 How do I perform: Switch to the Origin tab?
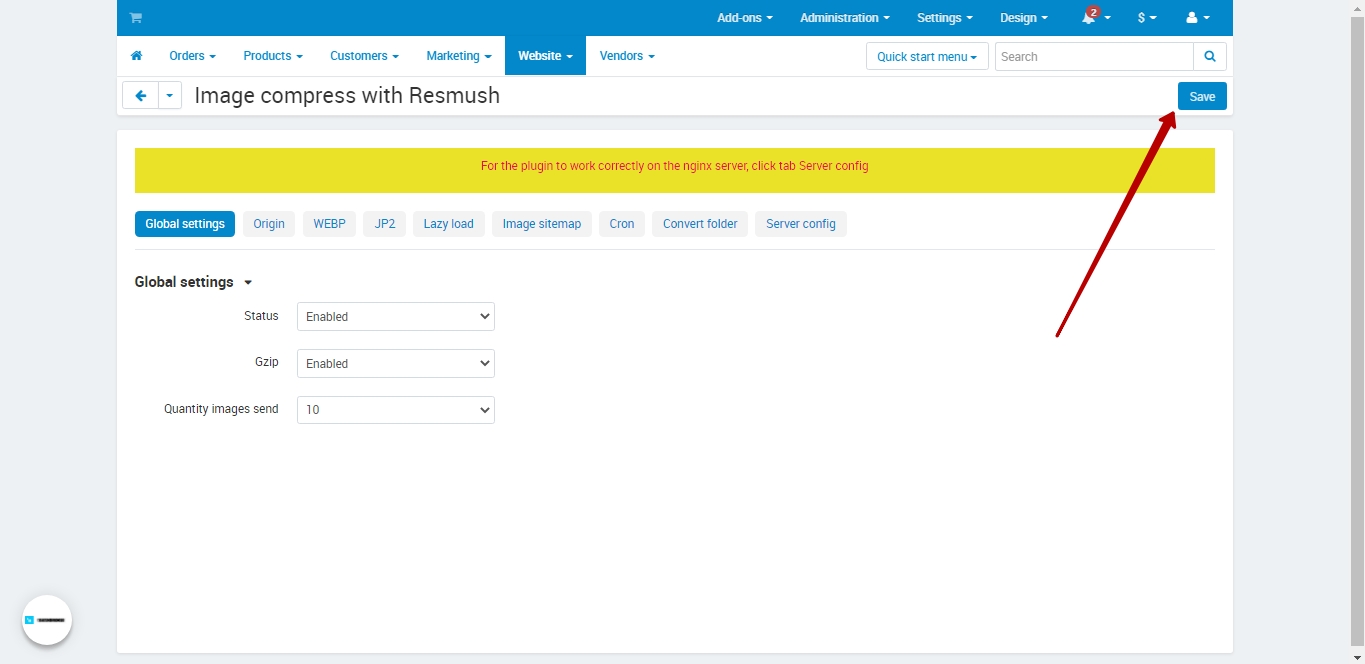(x=269, y=224)
